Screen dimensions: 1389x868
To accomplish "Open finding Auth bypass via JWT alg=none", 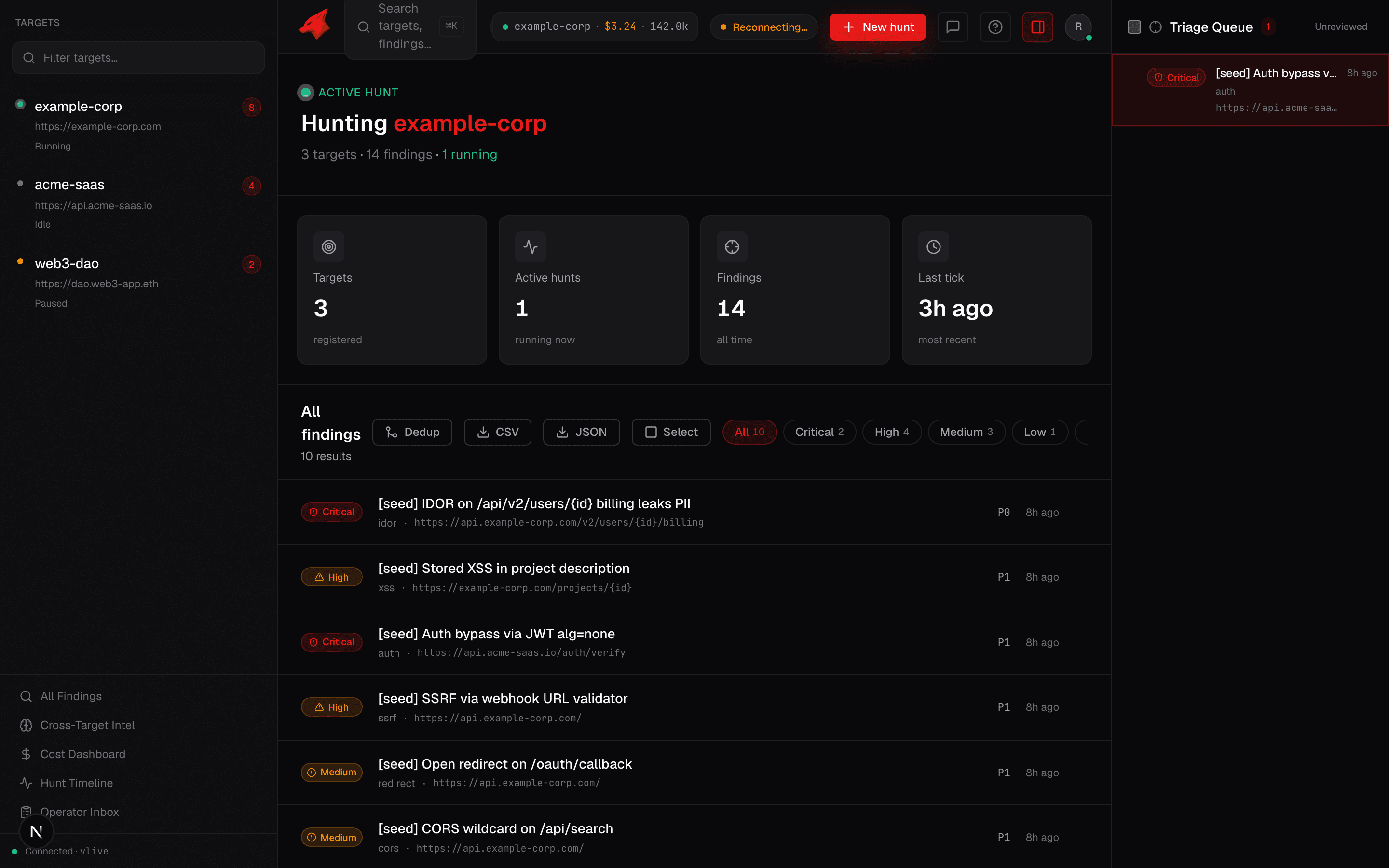I will [x=694, y=642].
